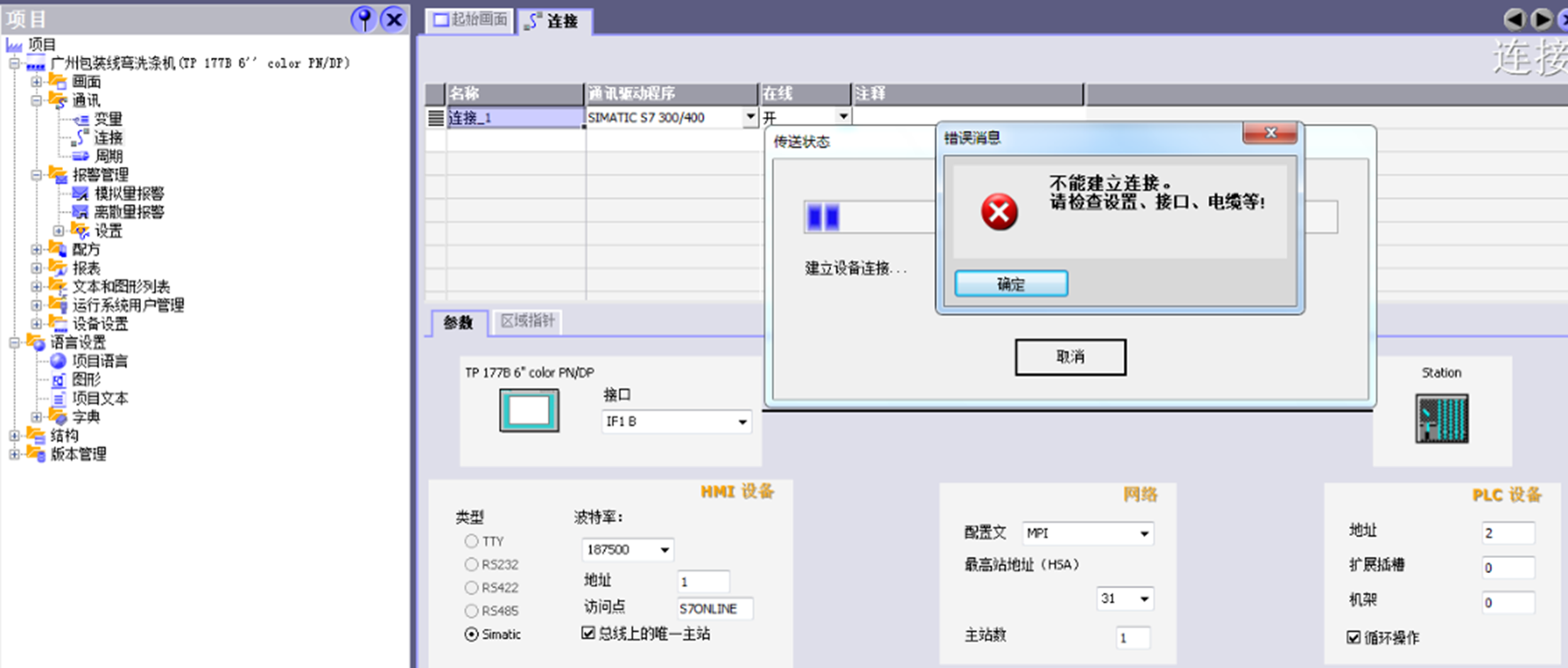
Task: Click 取消 to cancel the transfer
Action: pyautogui.click(x=1070, y=357)
